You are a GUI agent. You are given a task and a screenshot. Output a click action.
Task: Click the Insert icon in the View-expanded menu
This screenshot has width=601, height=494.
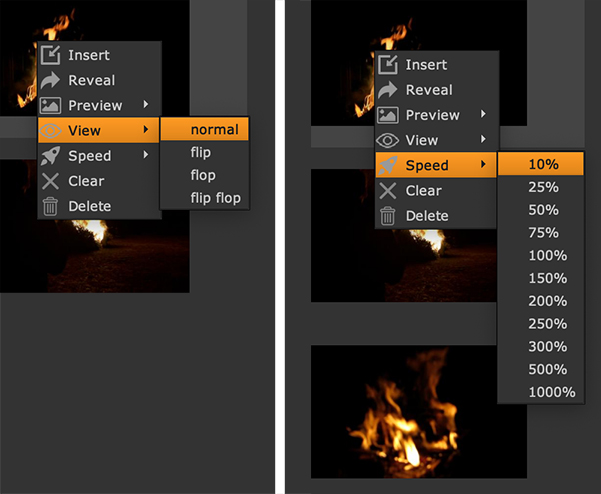[50, 55]
